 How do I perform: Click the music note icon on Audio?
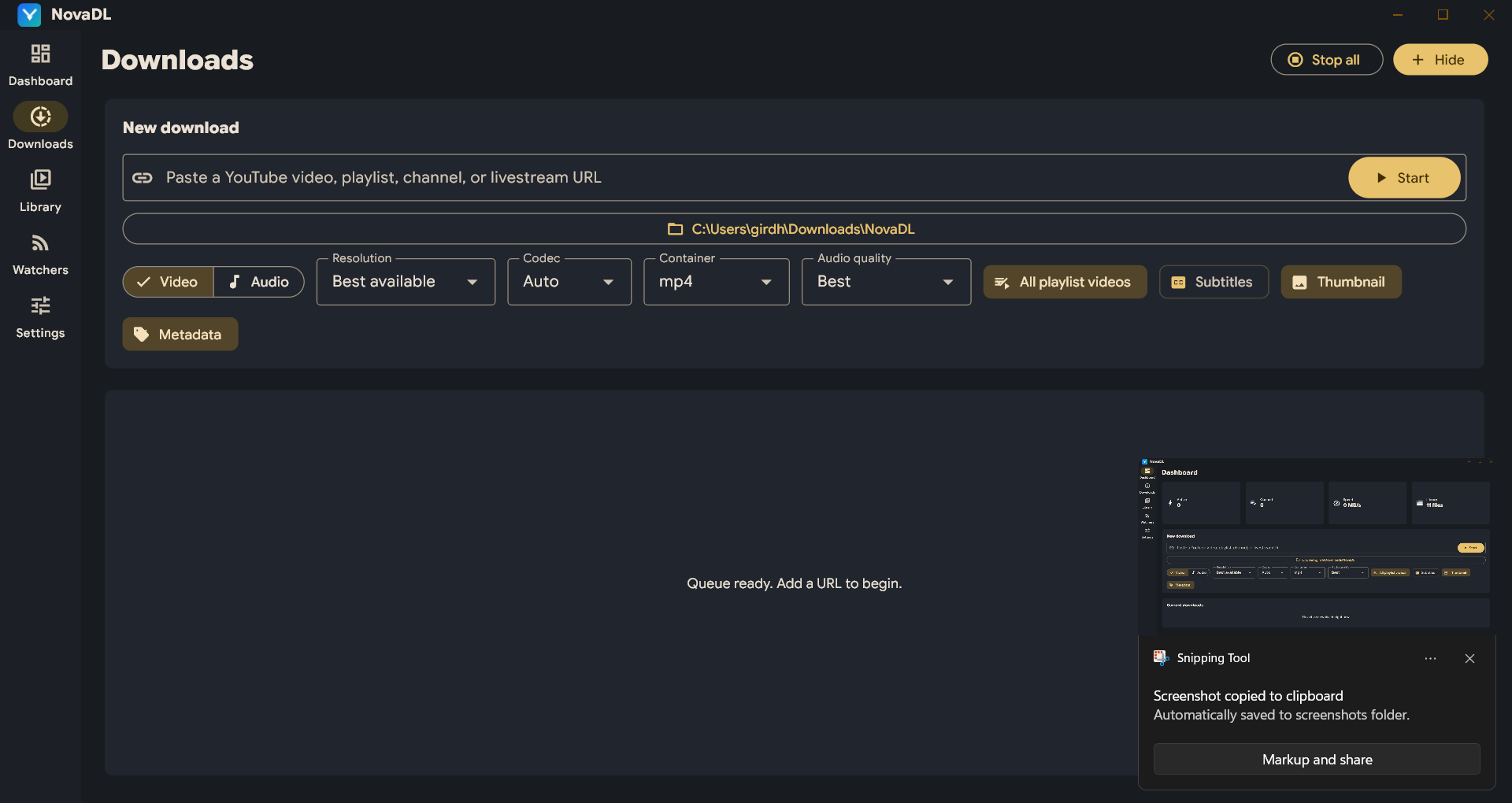tap(235, 282)
